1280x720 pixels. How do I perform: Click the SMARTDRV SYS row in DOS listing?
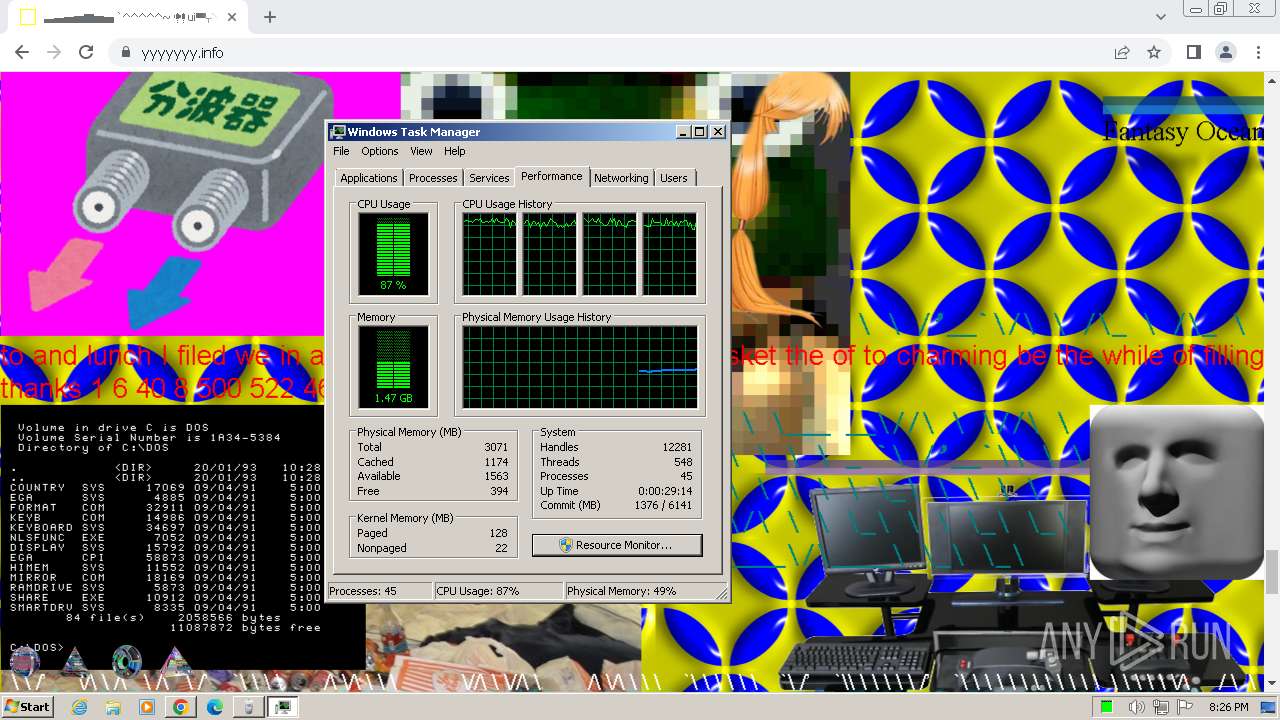[x=166, y=608]
